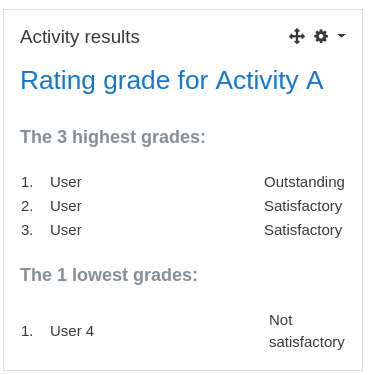Open the block actions gear icon
370x375 pixels.
click(x=321, y=36)
